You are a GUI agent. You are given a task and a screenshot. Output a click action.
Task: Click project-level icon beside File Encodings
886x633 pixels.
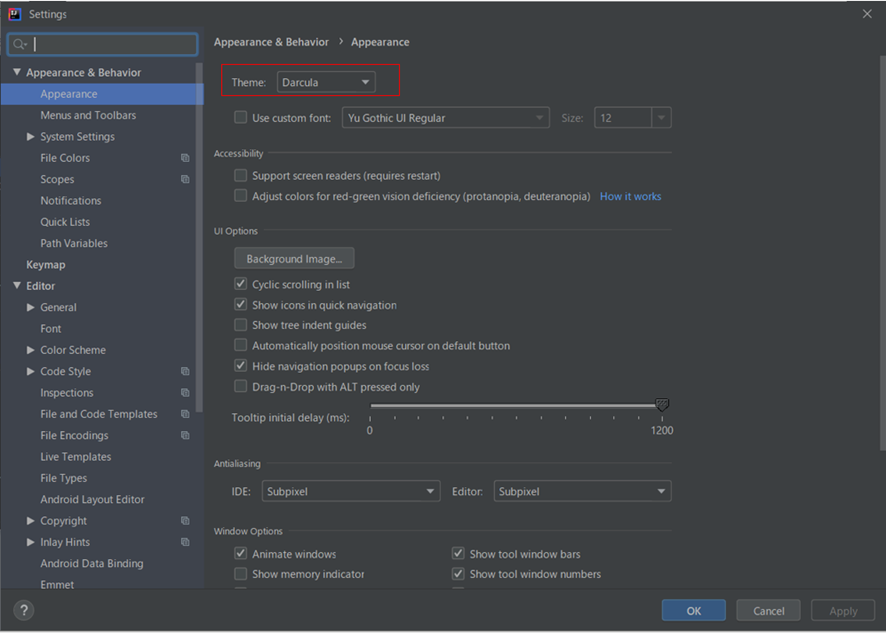(x=185, y=435)
